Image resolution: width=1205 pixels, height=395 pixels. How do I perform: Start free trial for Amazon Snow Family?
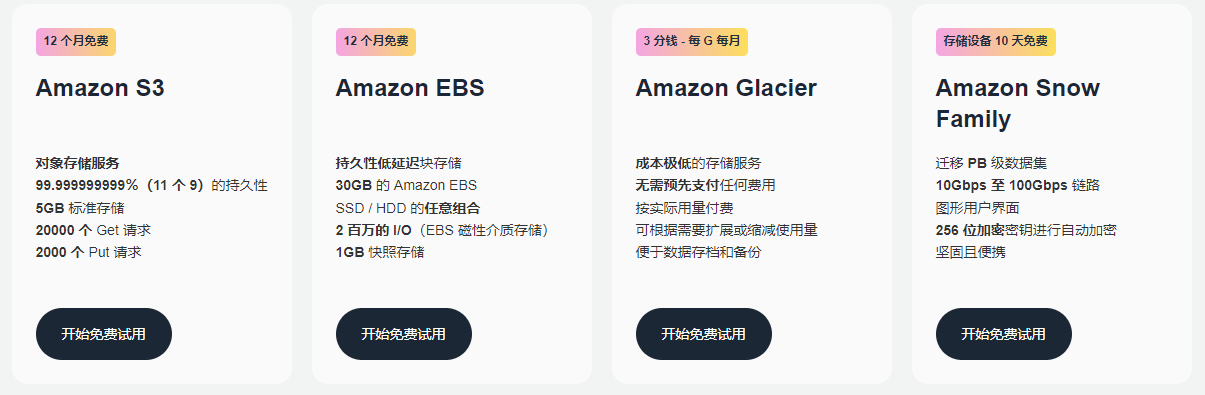[1004, 334]
